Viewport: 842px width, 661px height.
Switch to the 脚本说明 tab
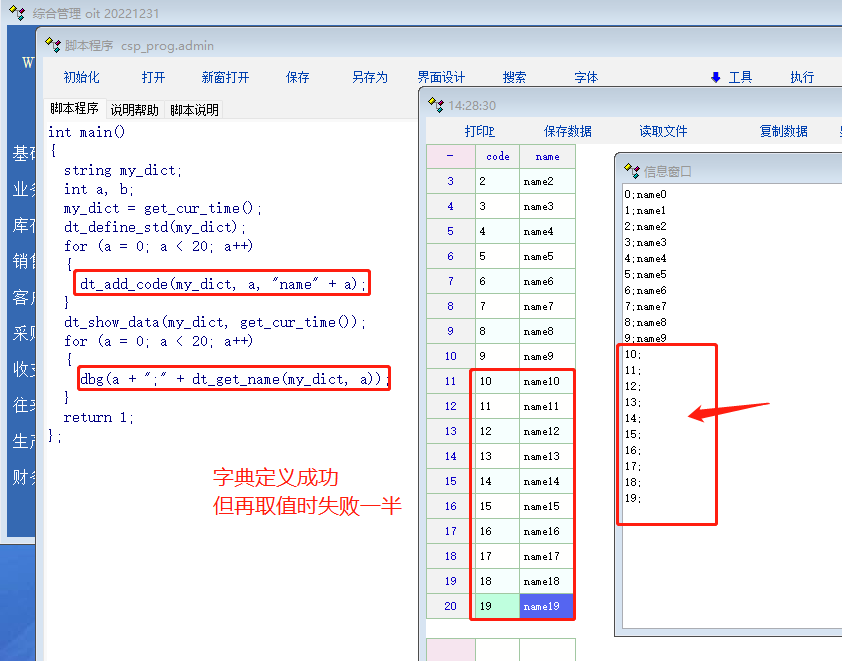194,110
